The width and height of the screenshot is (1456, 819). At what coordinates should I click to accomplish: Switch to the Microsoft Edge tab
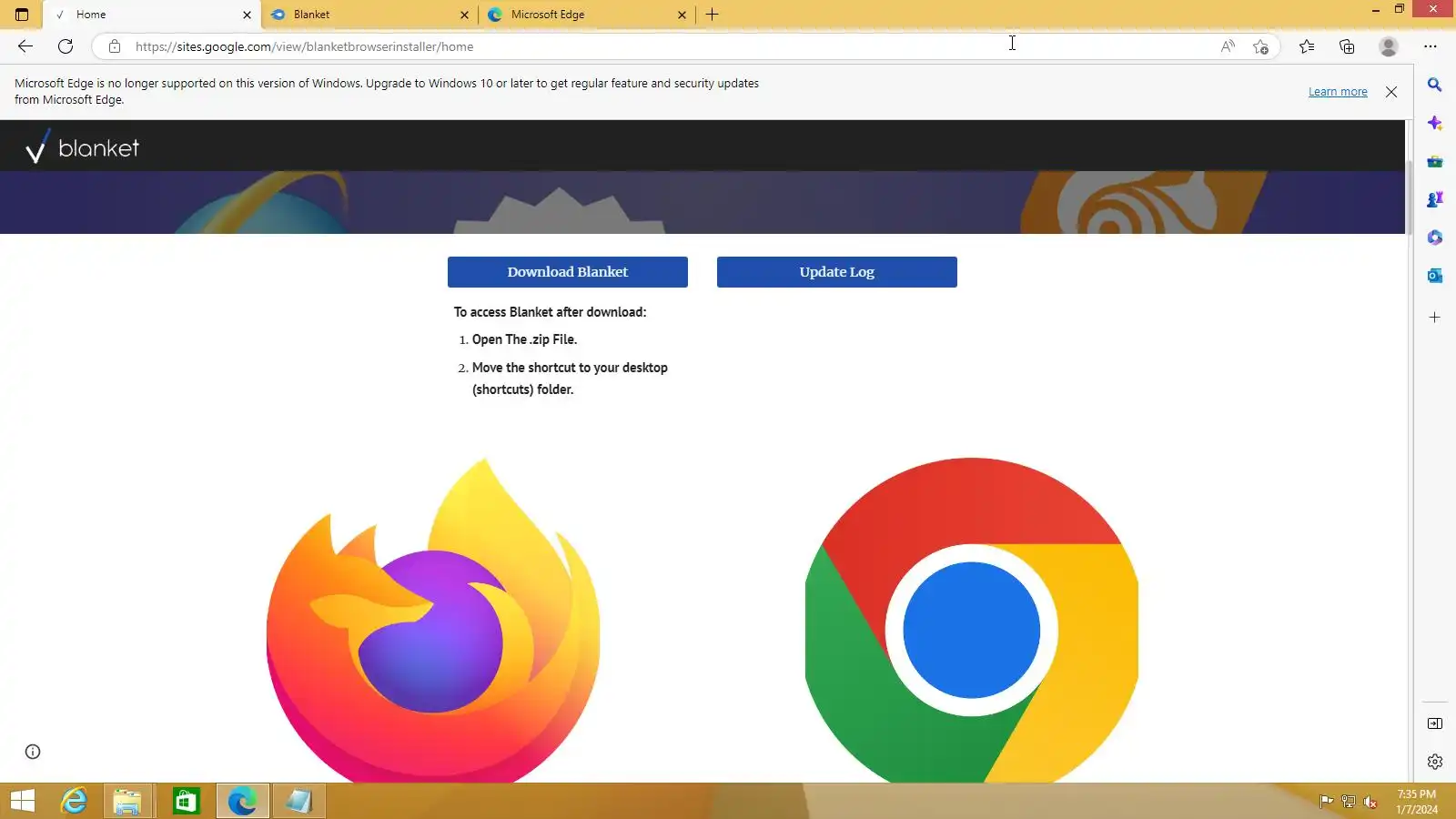(x=586, y=15)
